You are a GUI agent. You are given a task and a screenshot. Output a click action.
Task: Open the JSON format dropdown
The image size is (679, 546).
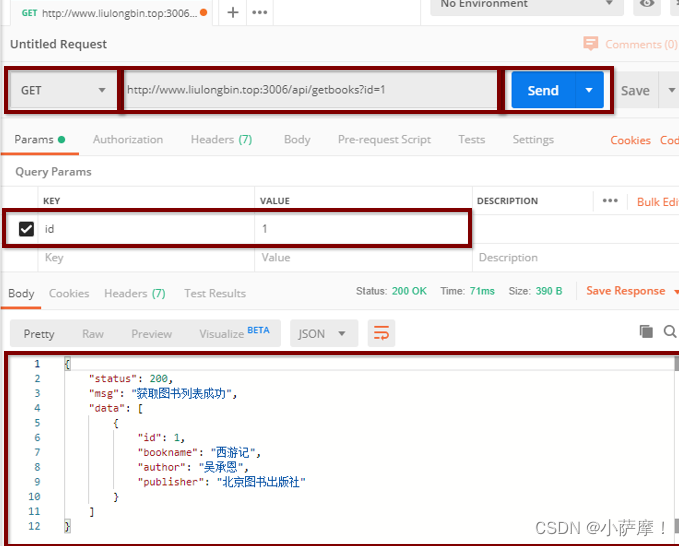coord(324,333)
